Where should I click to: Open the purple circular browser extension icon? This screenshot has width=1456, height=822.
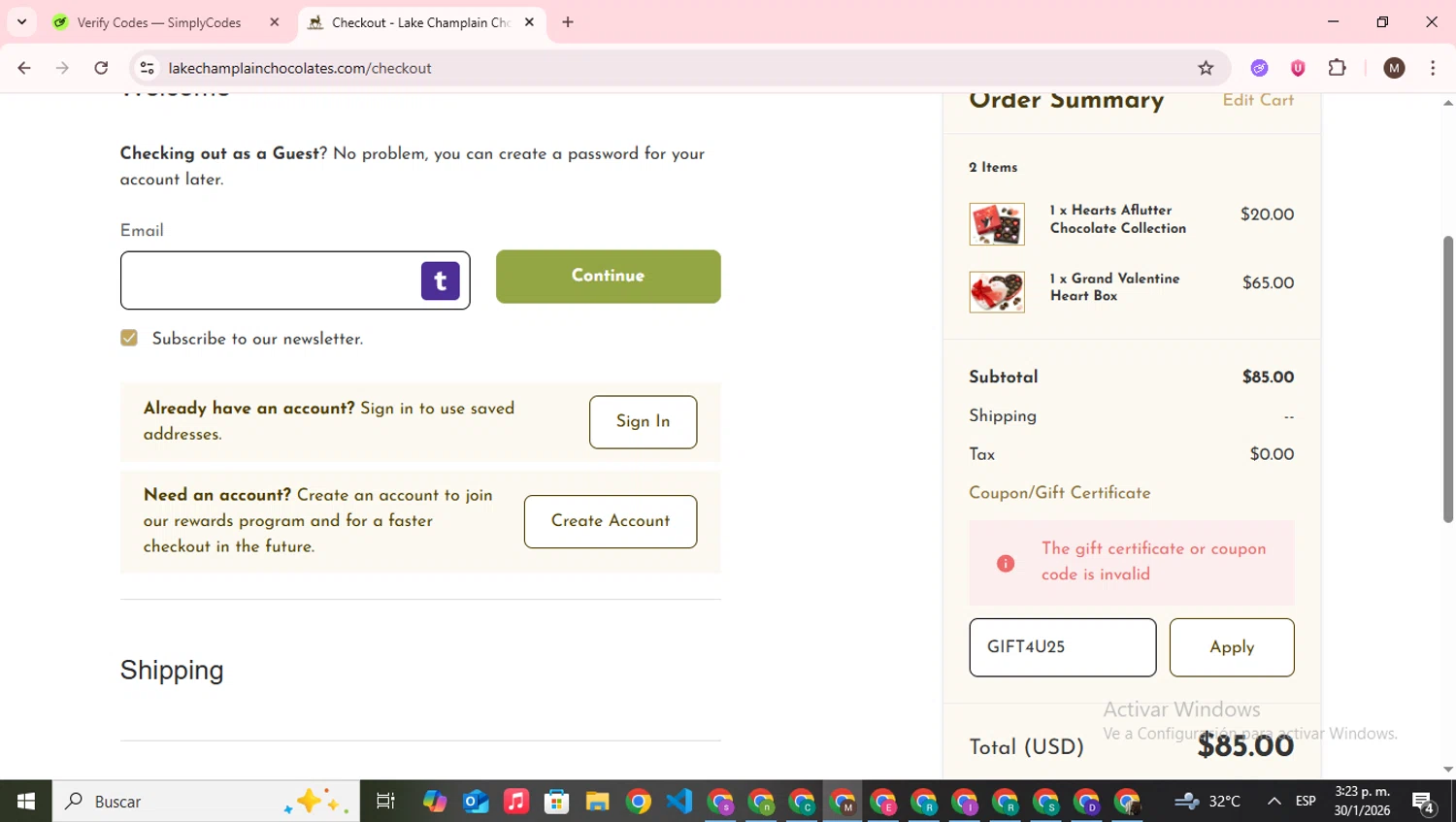(1259, 68)
